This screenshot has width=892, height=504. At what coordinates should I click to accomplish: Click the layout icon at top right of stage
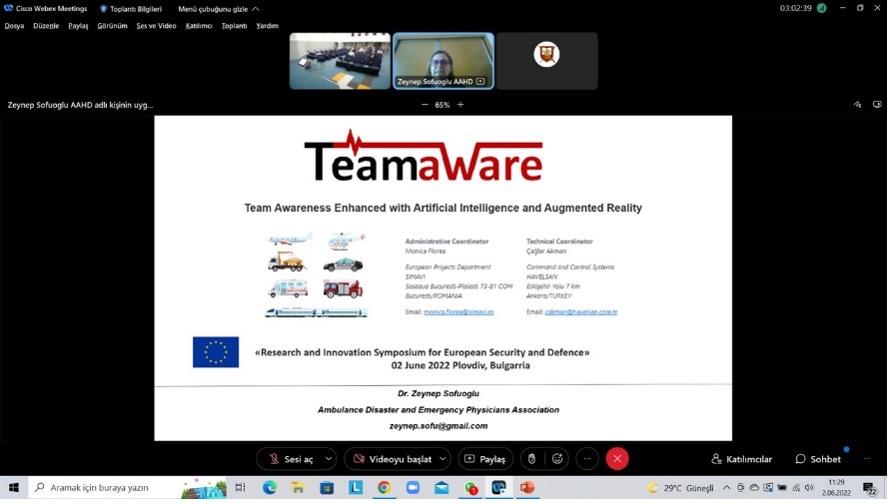click(x=877, y=105)
